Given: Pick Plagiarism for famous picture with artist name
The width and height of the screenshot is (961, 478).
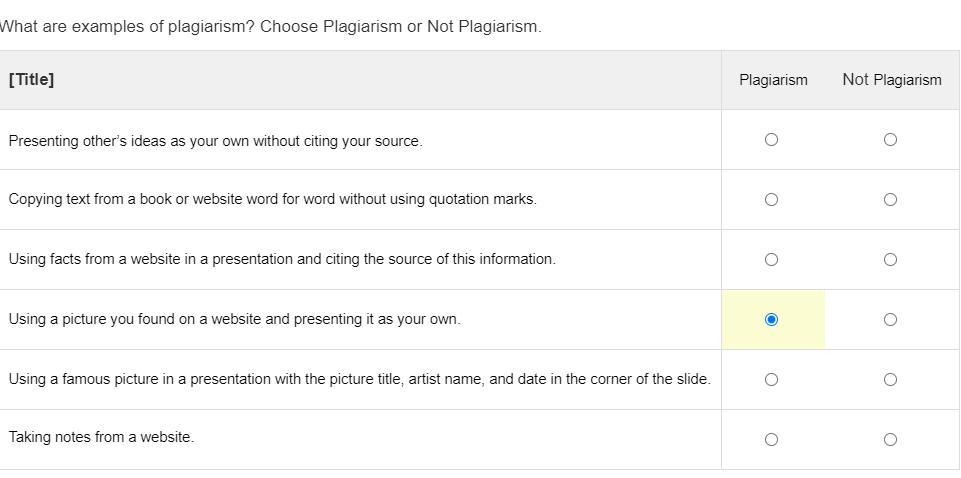Looking at the screenshot, I should coord(771,380).
